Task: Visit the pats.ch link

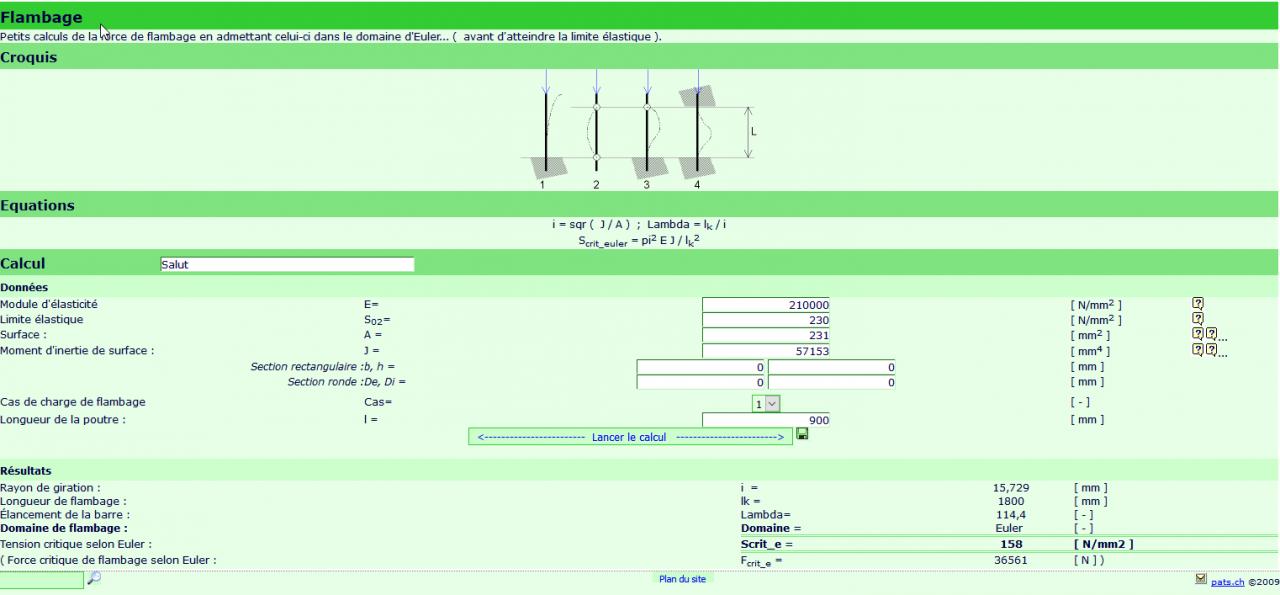Action: [x=1228, y=581]
